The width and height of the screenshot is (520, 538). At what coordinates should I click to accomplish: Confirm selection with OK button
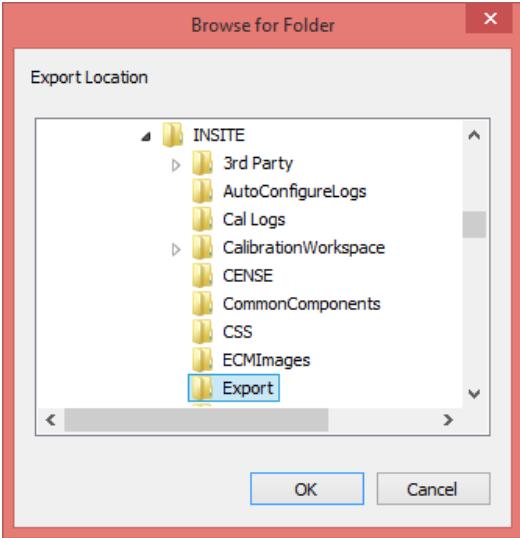coord(307,489)
